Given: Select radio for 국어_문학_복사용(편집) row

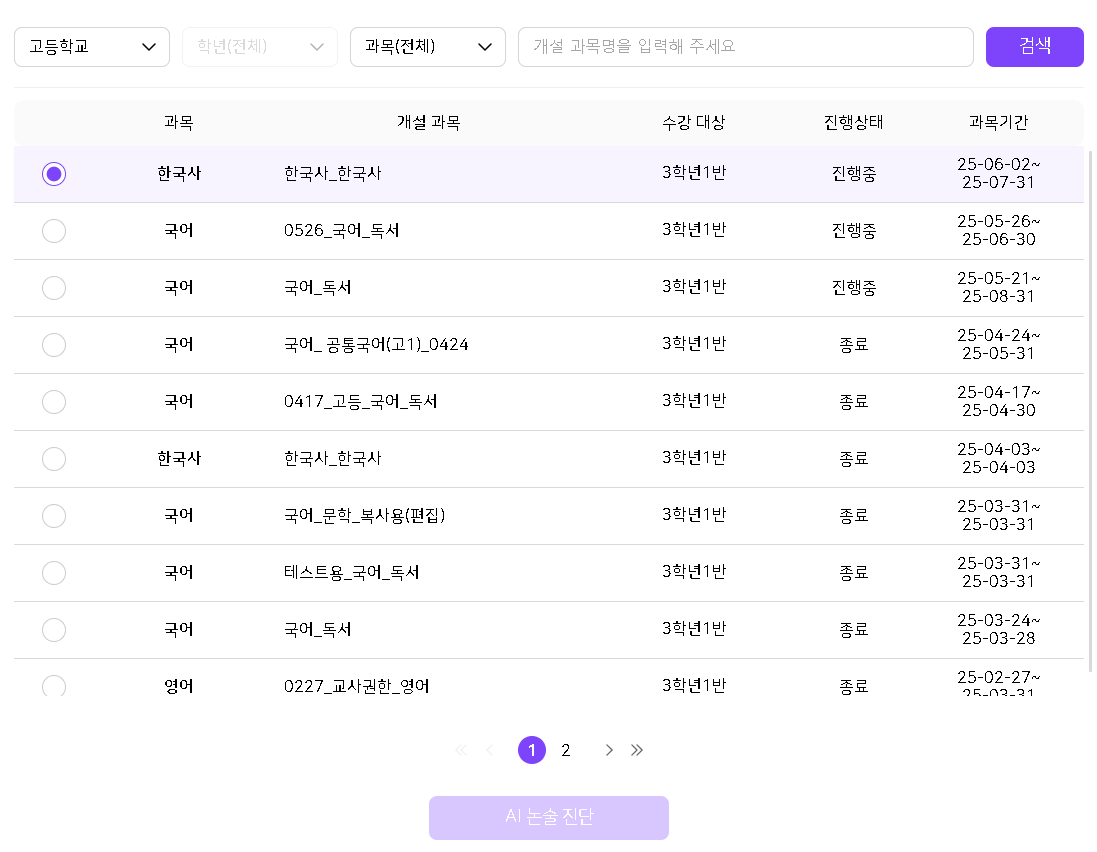Looking at the screenshot, I should coord(54,516).
